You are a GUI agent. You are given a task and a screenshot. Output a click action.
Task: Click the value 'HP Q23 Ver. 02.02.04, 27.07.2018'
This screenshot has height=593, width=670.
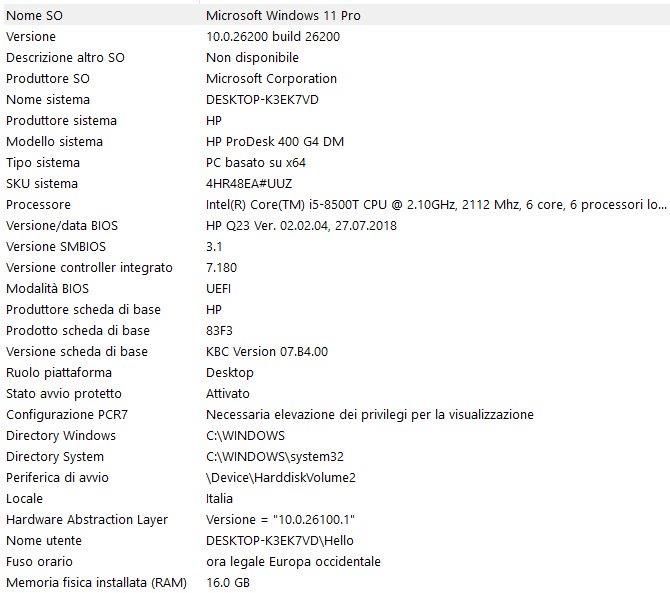(x=301, y=225)
